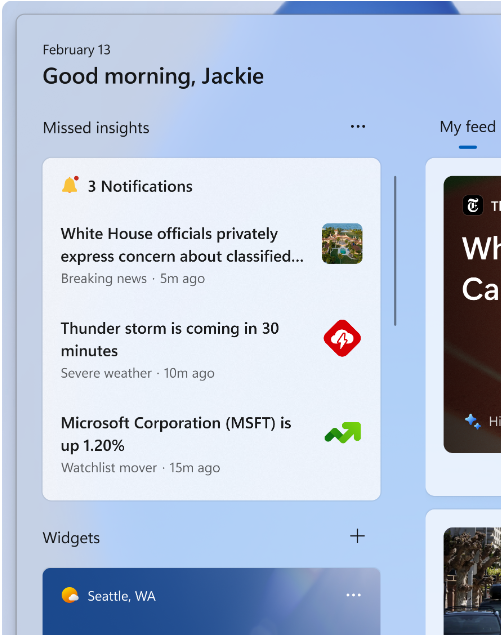Open White House officials breaking news headline
Screen dimensions: 501x635
tap(182, 245)
